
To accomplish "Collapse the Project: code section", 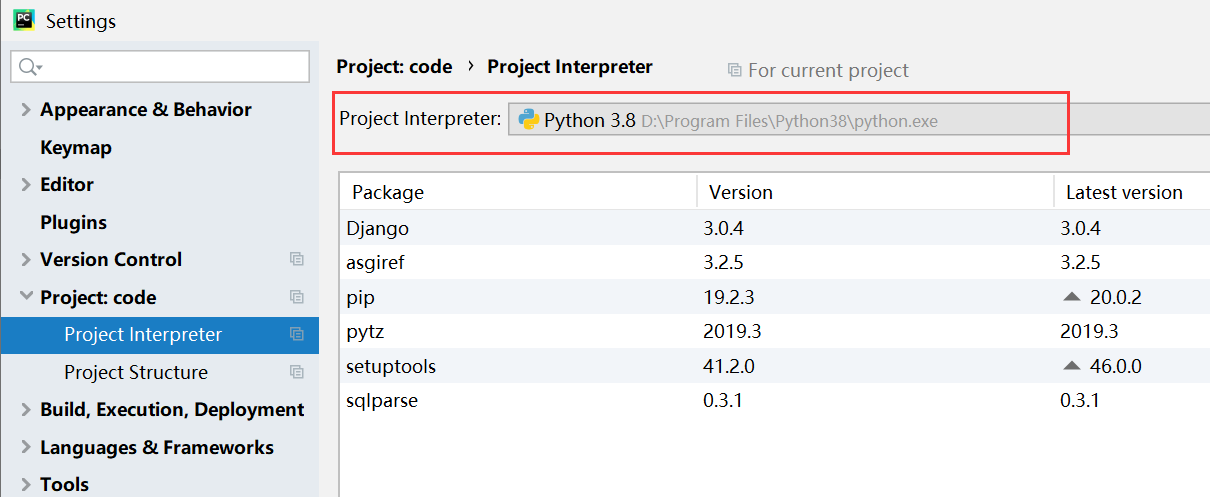I will 26,297.
